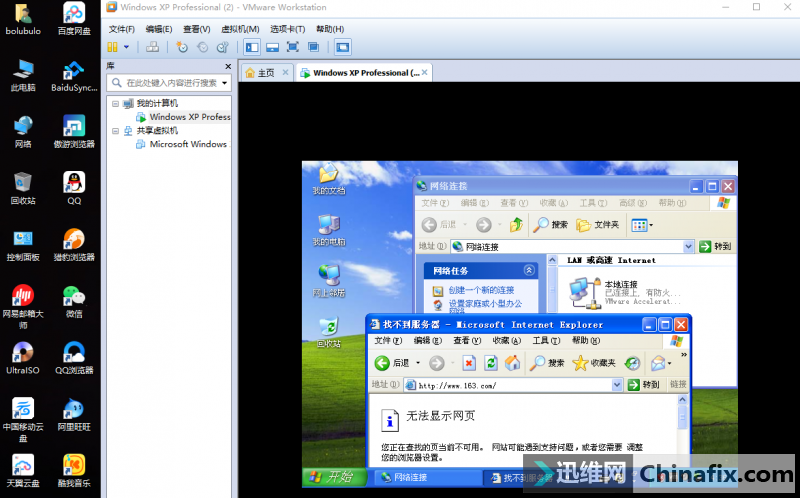The height and width of the screenshot is (498, 800).
Task: Click the IE 收藏夹 favorites button
Action: click(594, 363)
